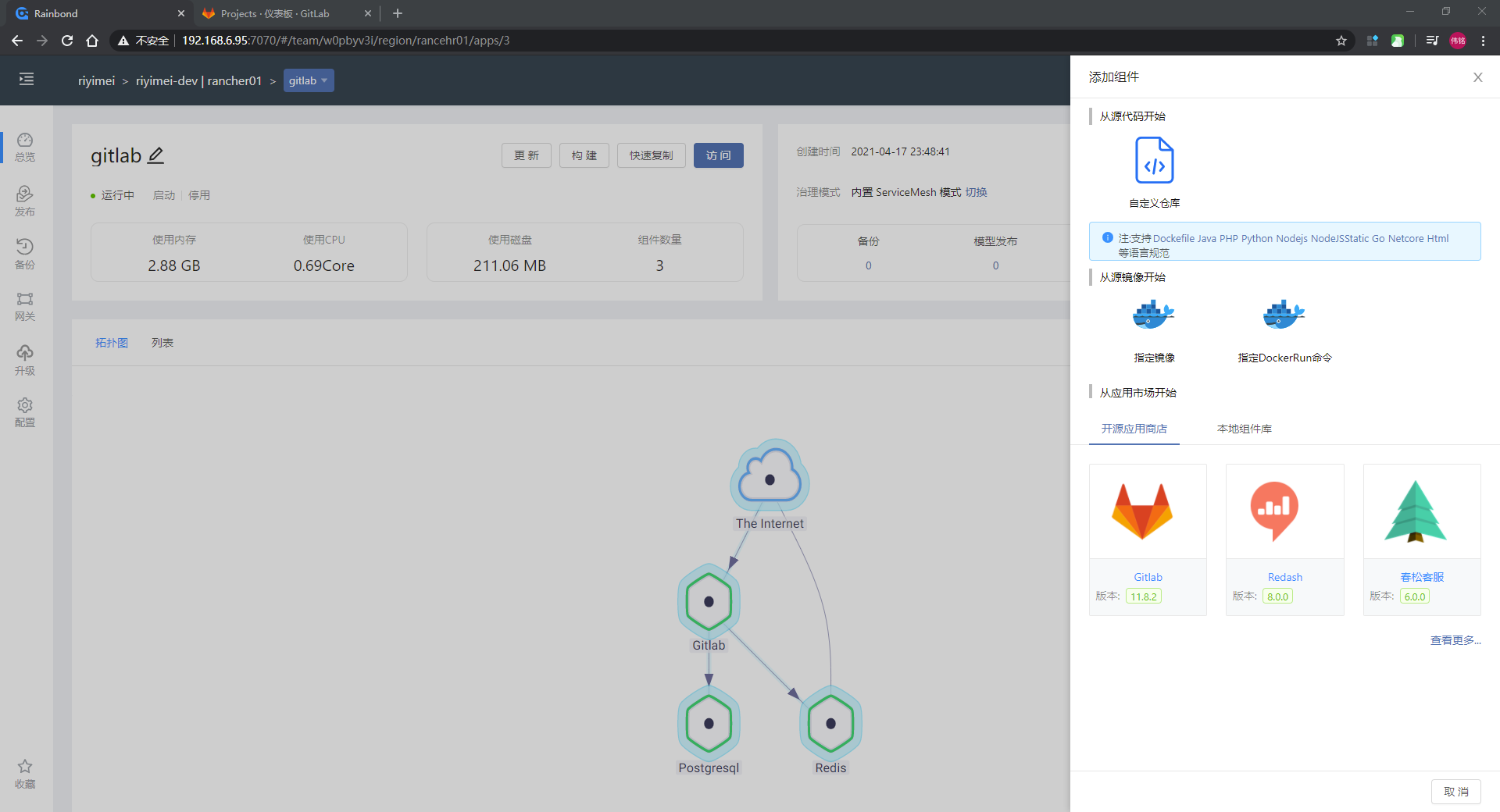Choose the 春松客服 market app logo
The image size is (1500, 812).
coord(1415,511)
